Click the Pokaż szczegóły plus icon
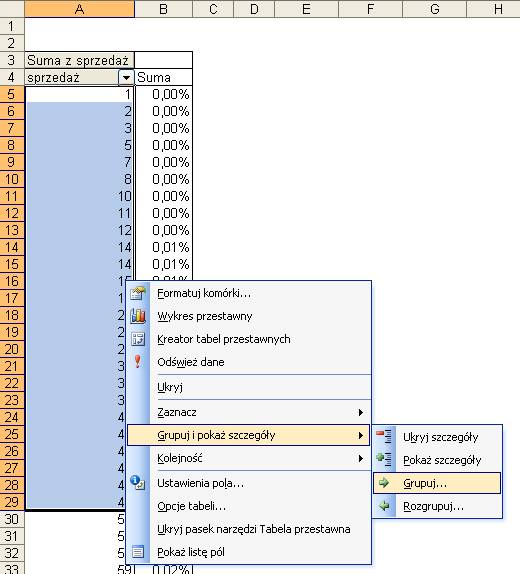Screen dimensions: 520x574 [x=384, y=459]
